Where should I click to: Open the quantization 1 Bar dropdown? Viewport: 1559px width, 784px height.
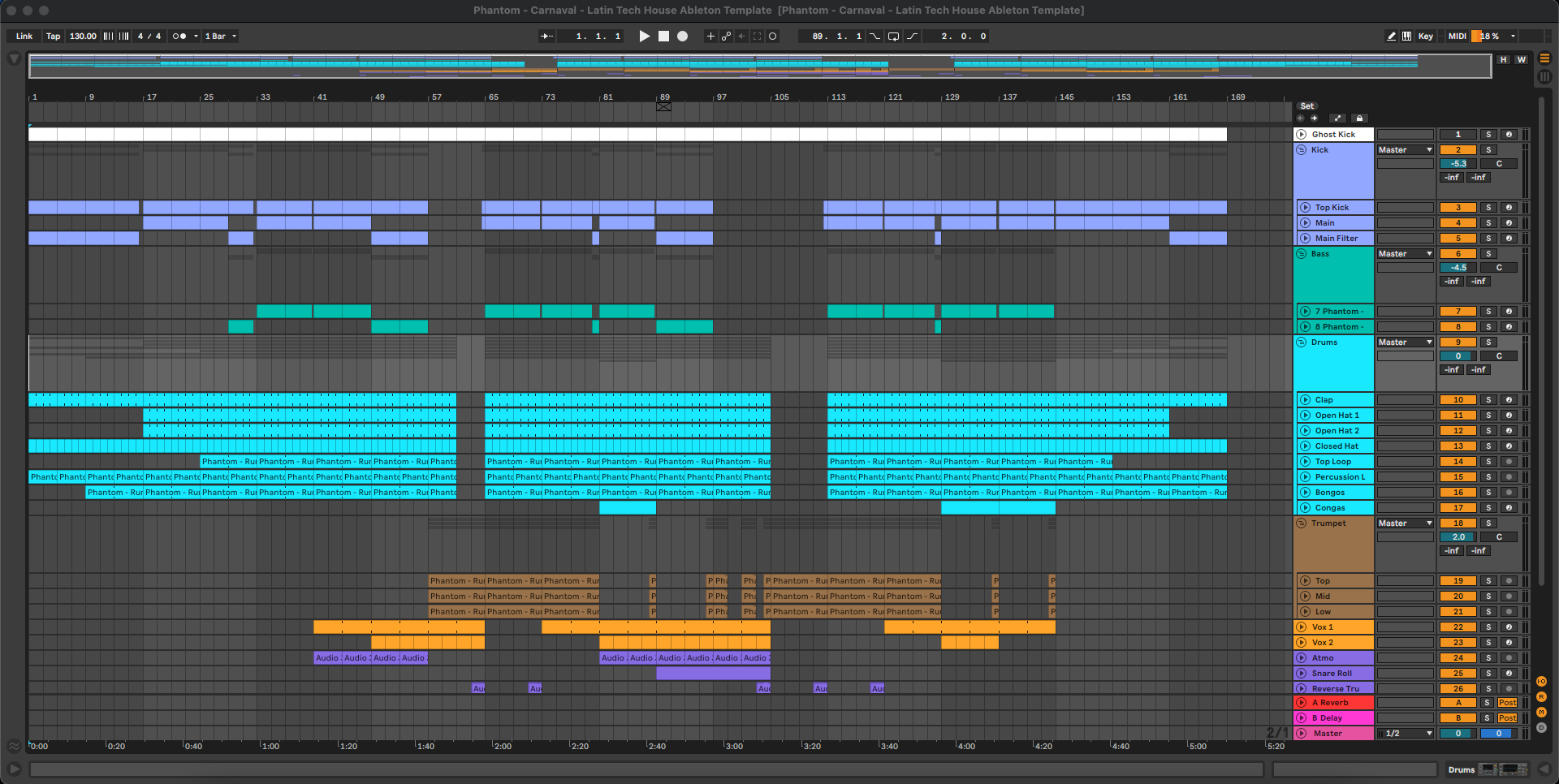220,37
